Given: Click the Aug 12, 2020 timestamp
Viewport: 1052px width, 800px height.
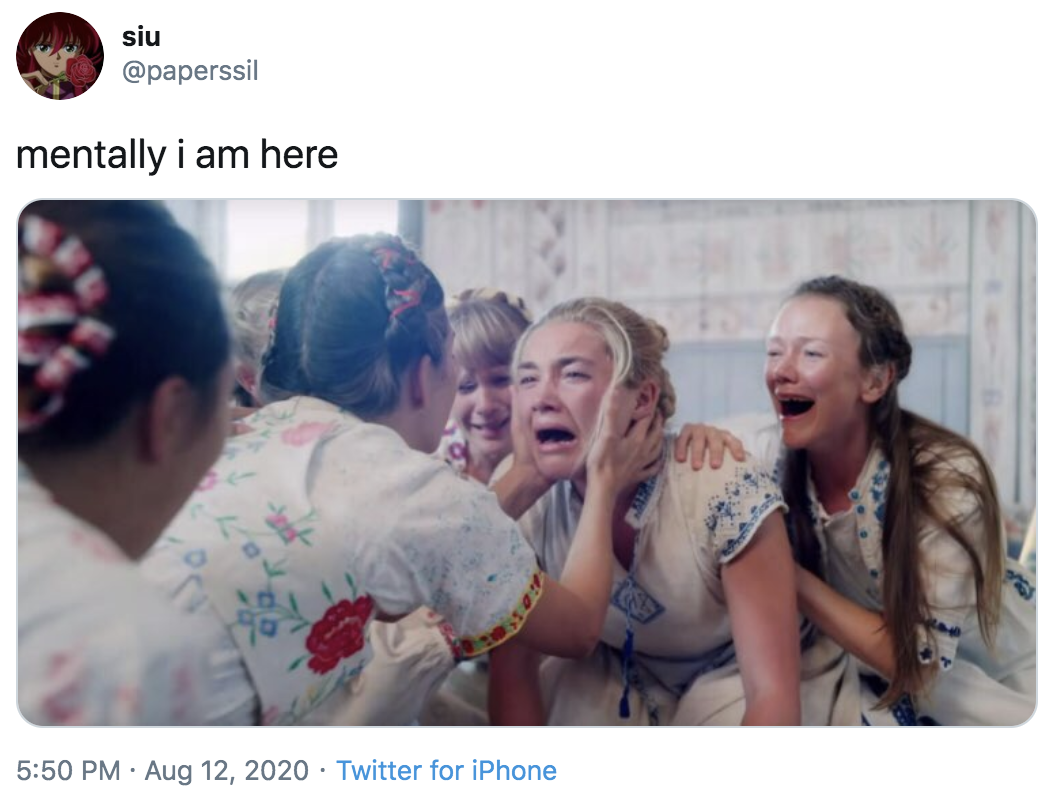Looking at the screenshot, I should click(x=226, y=771).
